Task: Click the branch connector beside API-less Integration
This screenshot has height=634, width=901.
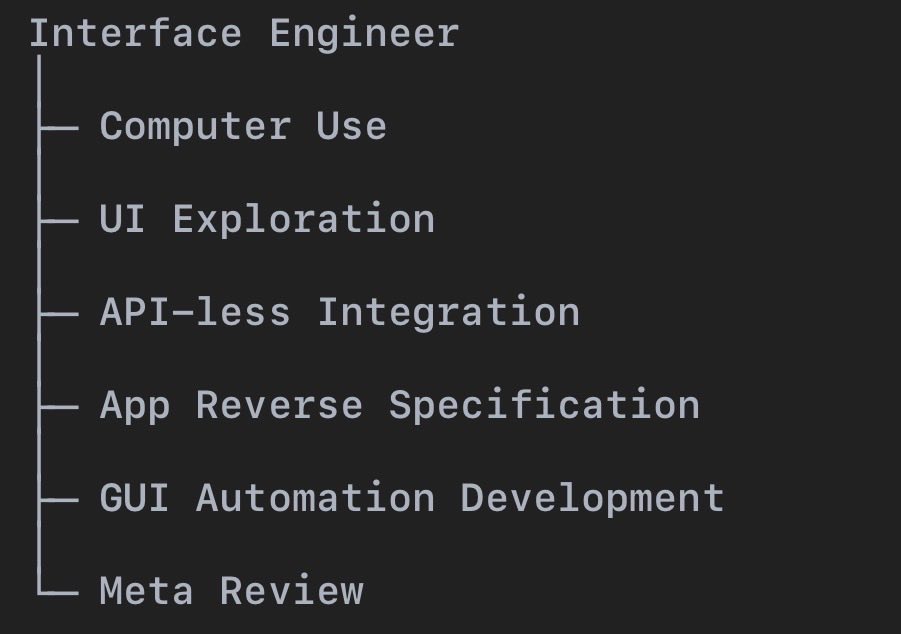Action: pos(57,314)
